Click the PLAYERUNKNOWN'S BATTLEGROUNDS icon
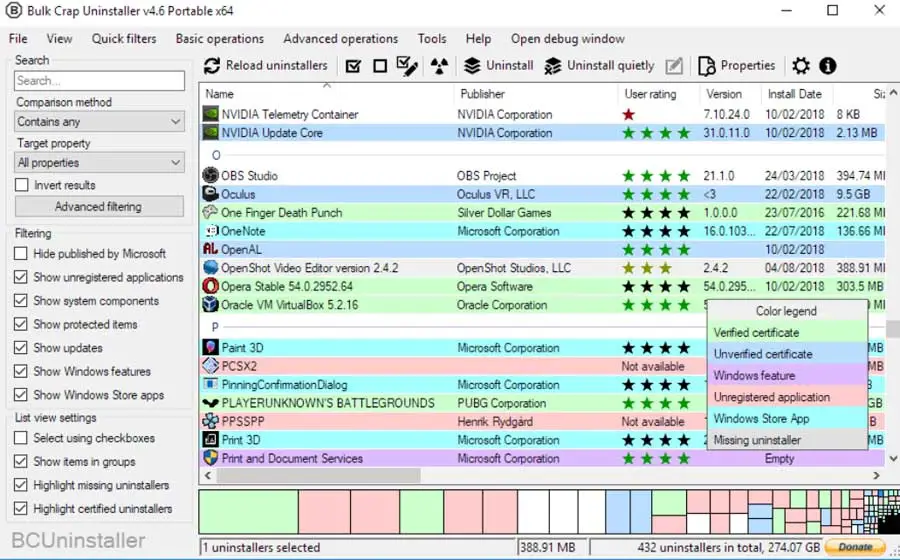 211,403
